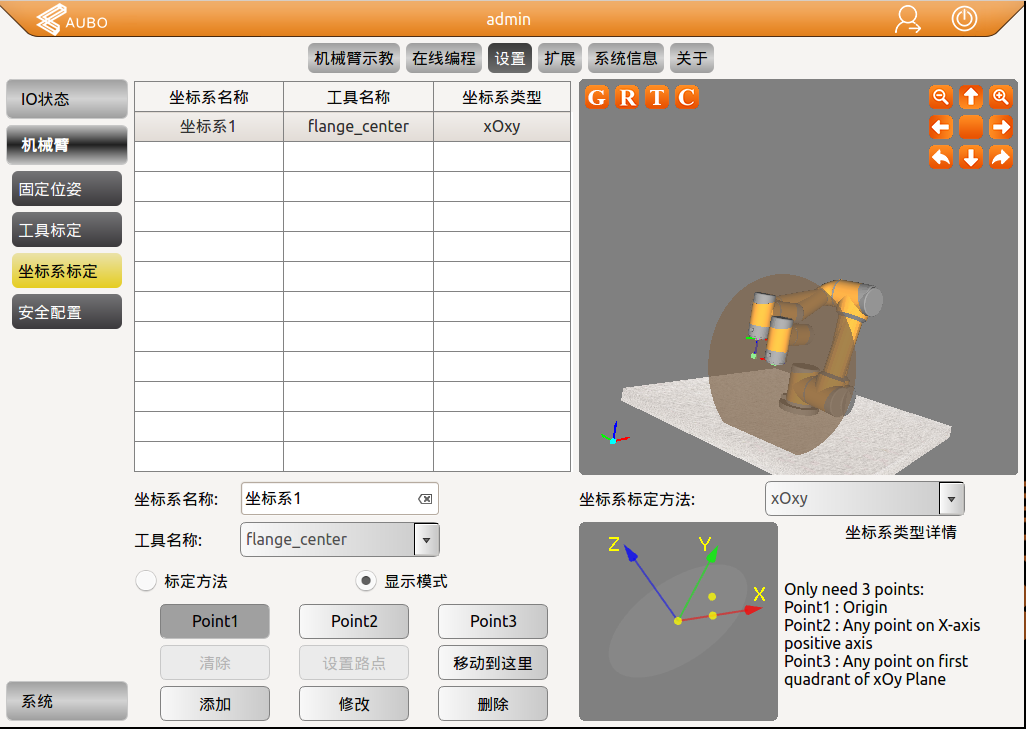Click the zoom in magnifier icon
Screen dimensions: 1026x729
(x=1000, y=97)
